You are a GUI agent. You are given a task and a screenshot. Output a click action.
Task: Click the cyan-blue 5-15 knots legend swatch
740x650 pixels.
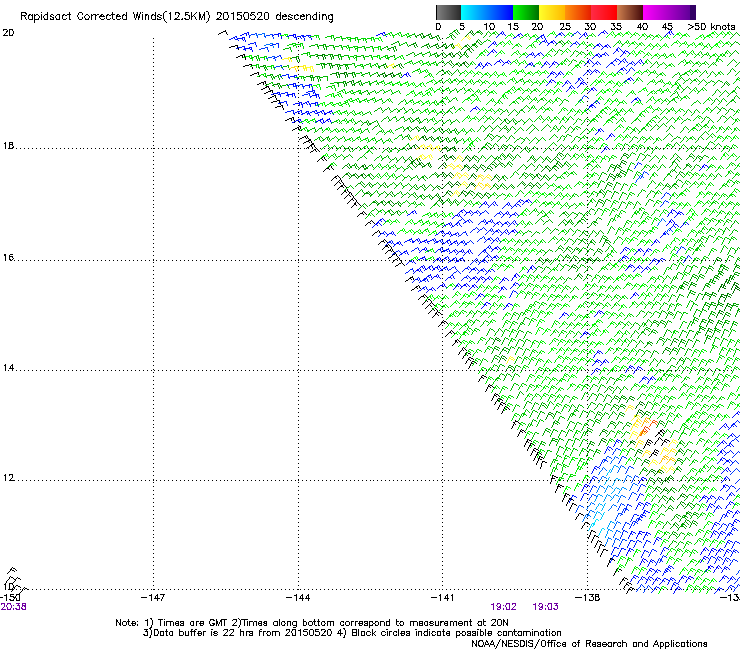[487, 12]
